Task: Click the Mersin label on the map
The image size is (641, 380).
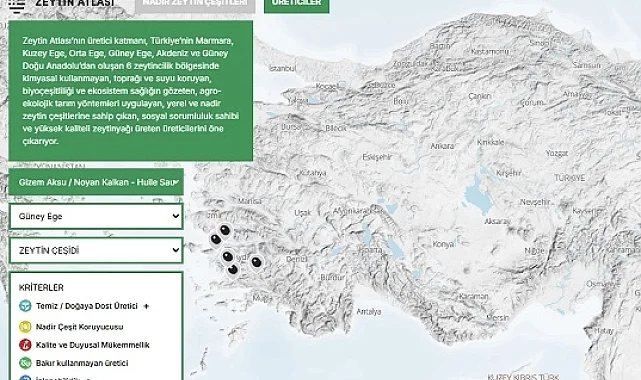Action: [x=498, y=317]
